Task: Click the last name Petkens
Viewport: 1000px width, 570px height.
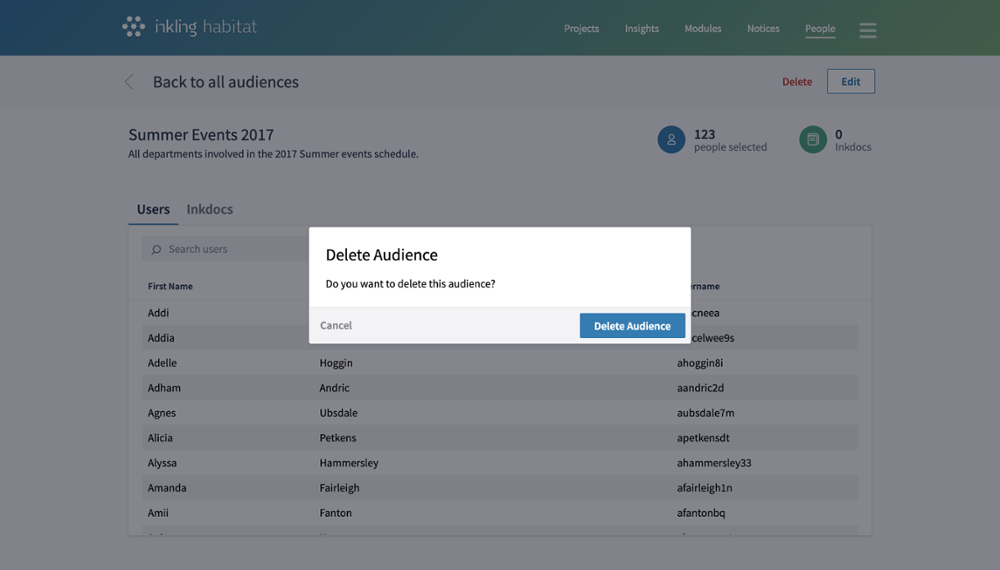Action: [x=338, y=438]
